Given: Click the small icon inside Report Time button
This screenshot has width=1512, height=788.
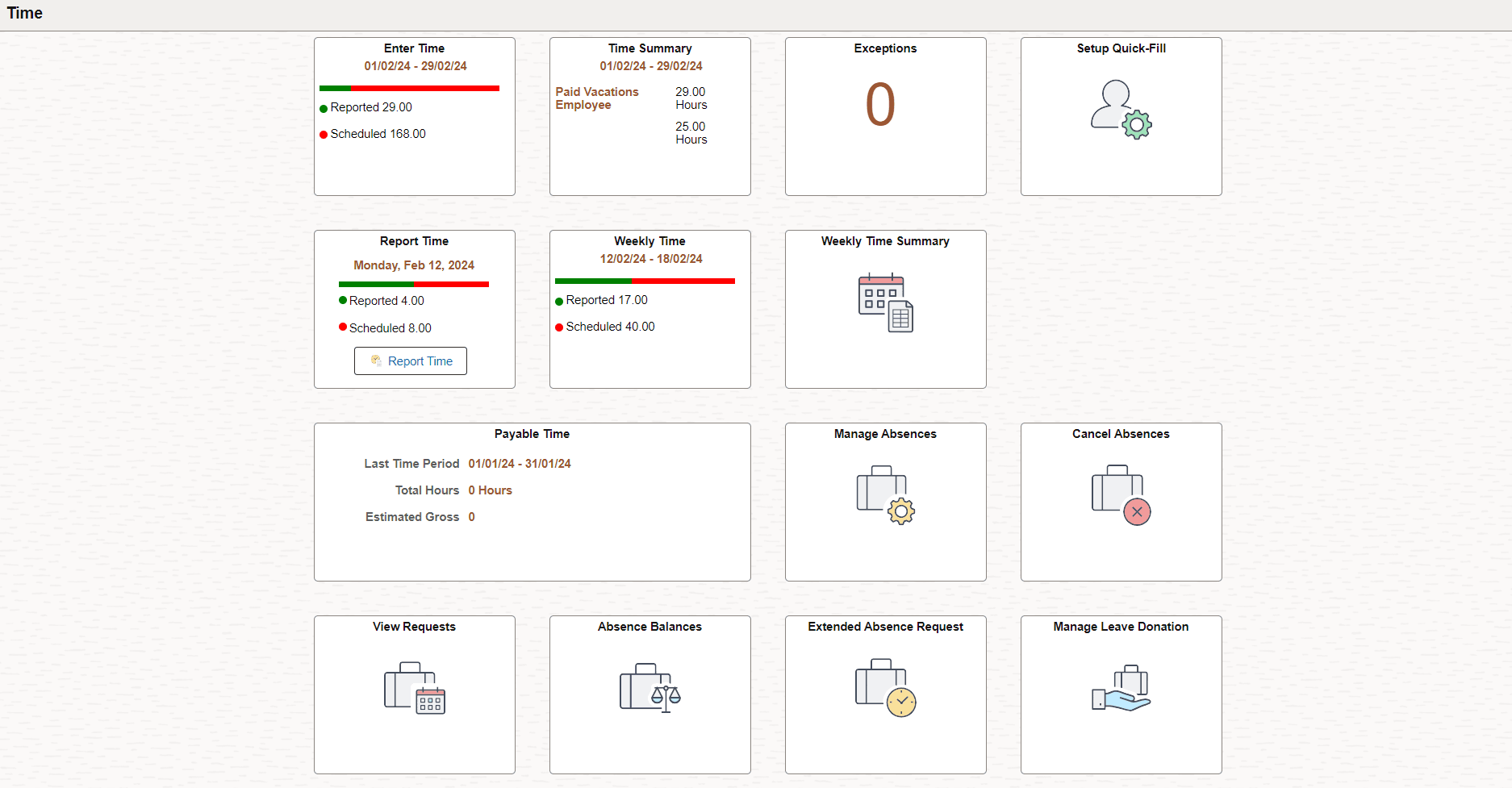Looking at the screenshot, I should 376,361.
